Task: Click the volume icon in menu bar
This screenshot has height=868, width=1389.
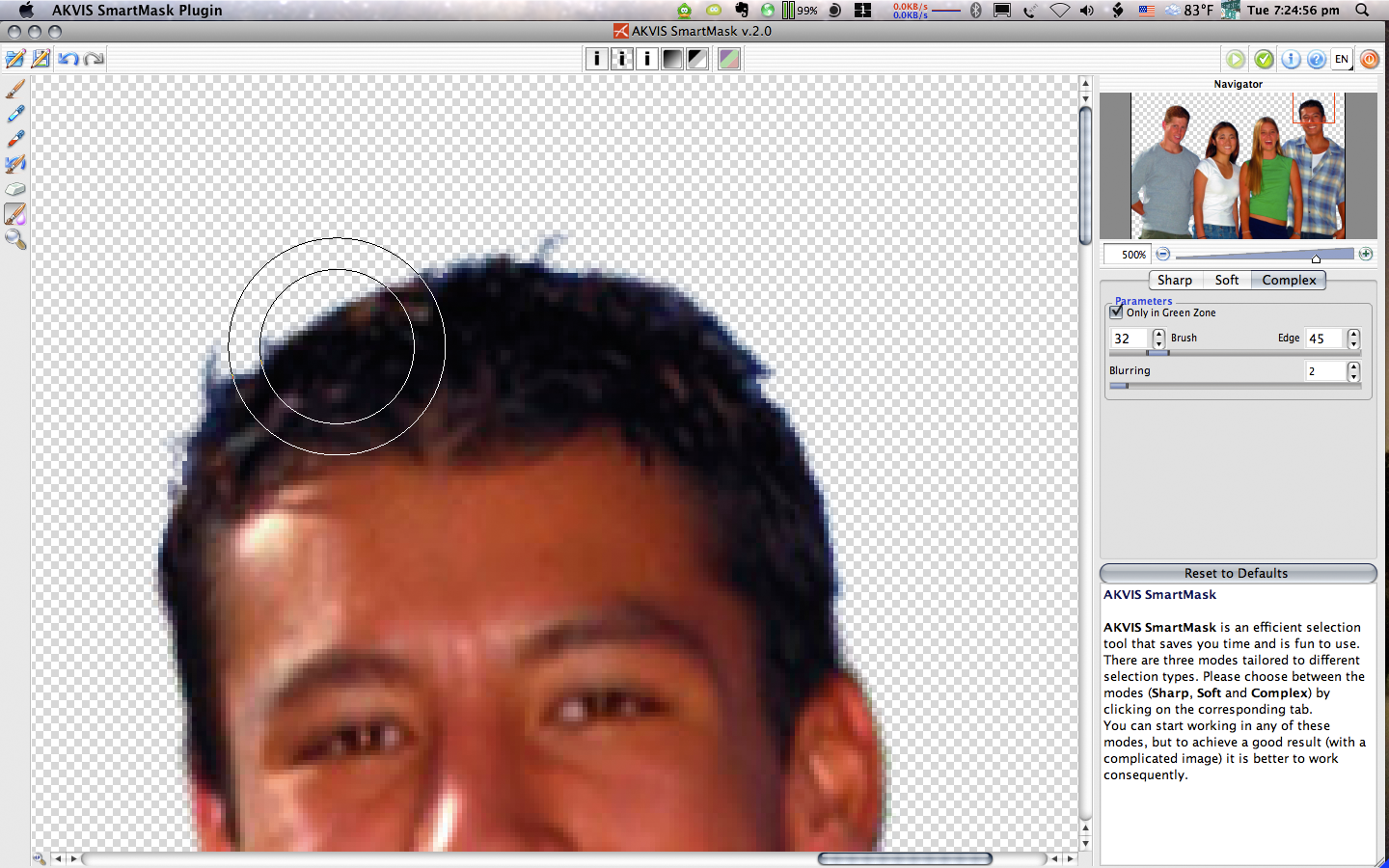Action: (1087, 11)
